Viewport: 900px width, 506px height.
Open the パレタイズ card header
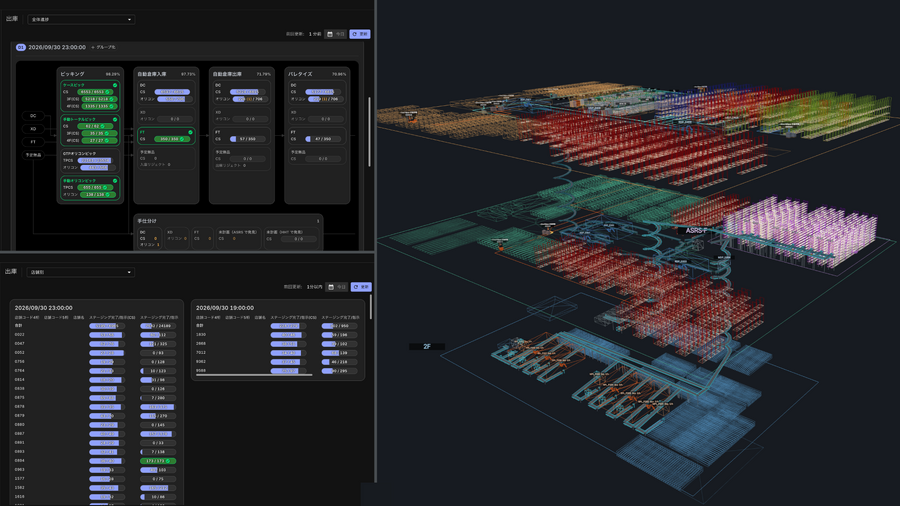coord(317,74)
